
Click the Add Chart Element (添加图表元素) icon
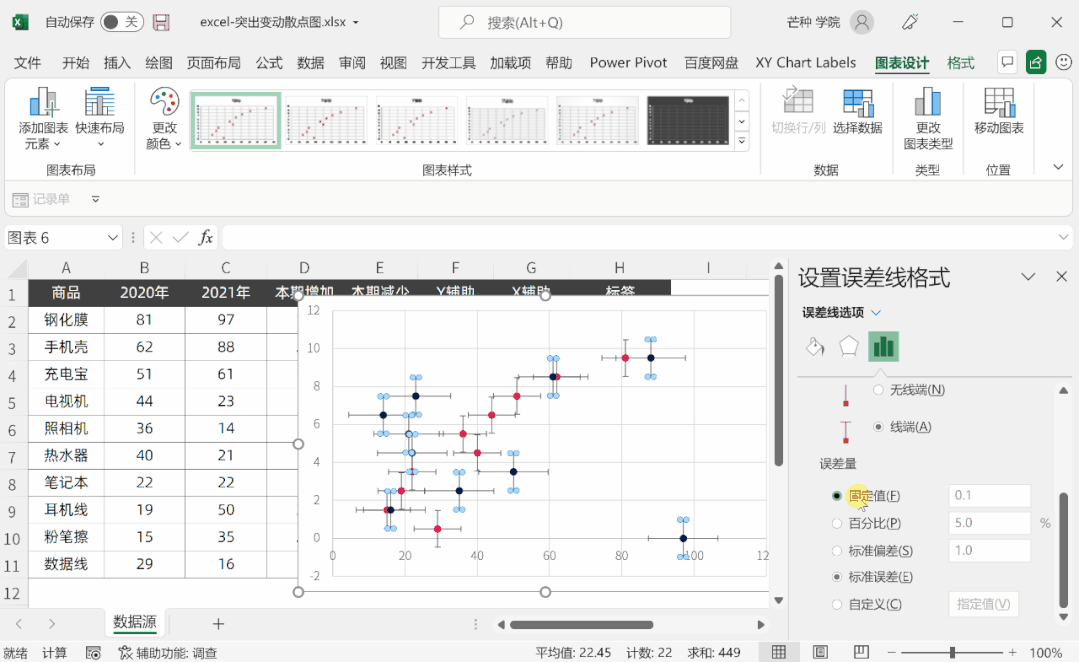click(43, 103)
